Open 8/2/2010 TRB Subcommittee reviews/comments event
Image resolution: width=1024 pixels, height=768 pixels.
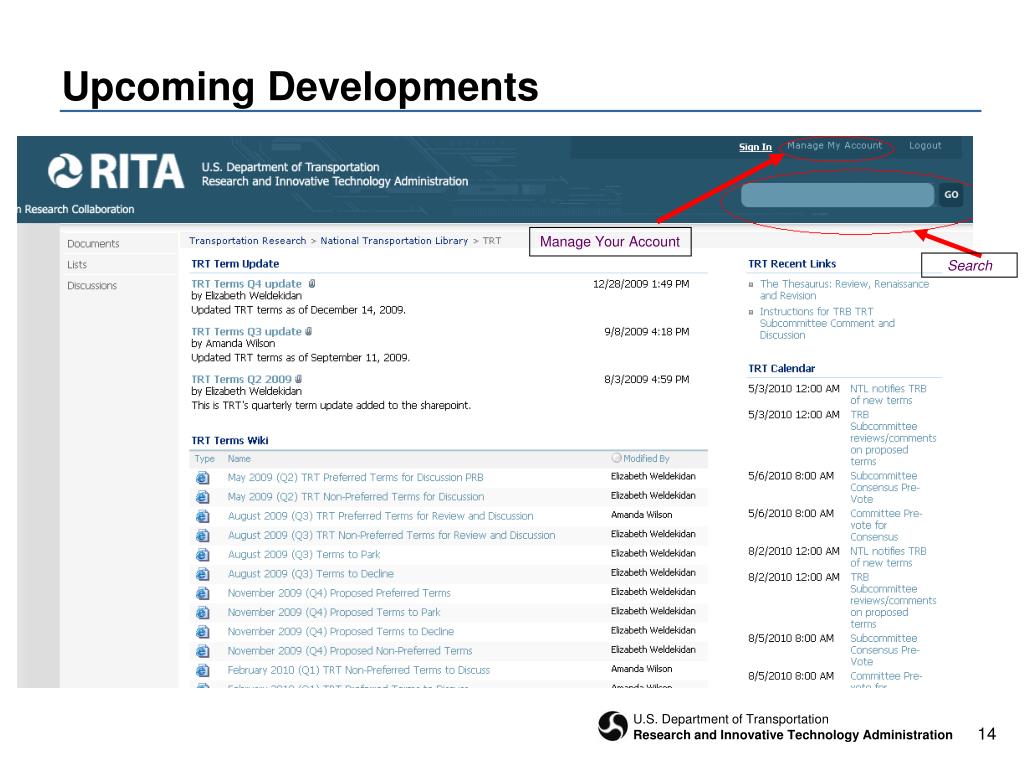tap(893, 600)
